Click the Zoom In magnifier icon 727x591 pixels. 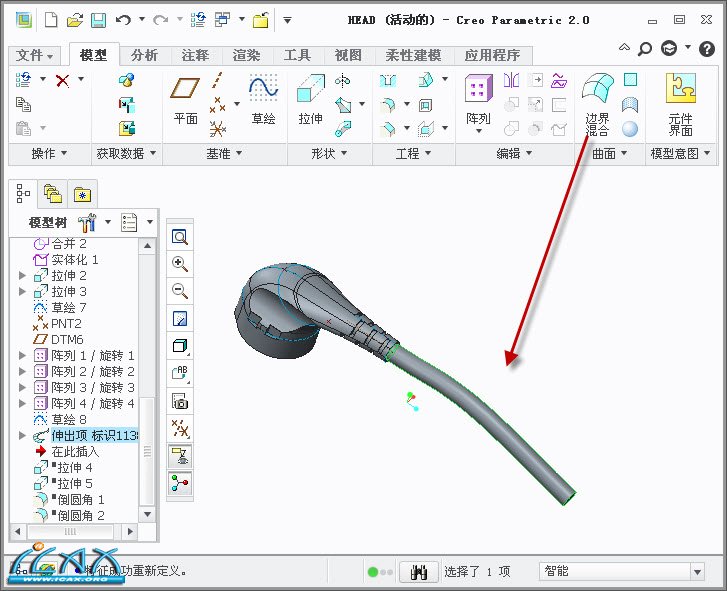coord(180,264)
